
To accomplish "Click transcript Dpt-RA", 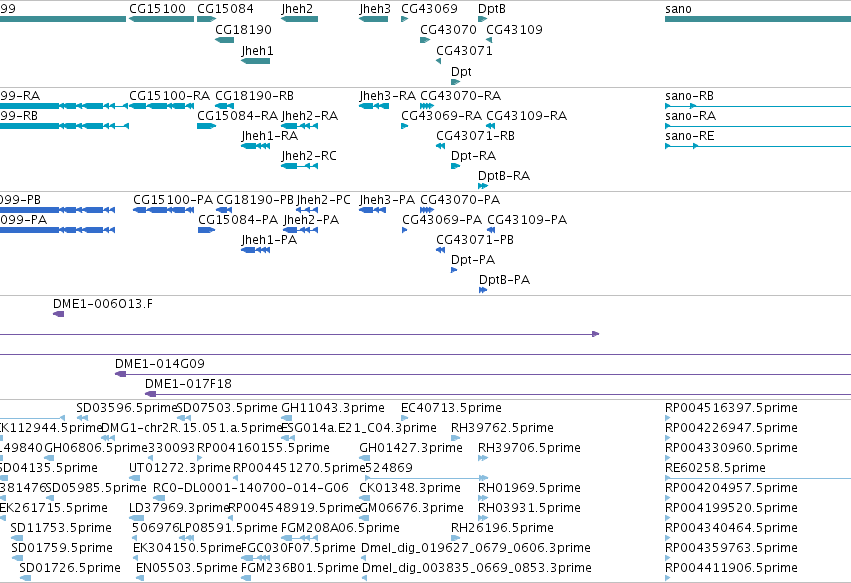I will (x=473, y=156).
